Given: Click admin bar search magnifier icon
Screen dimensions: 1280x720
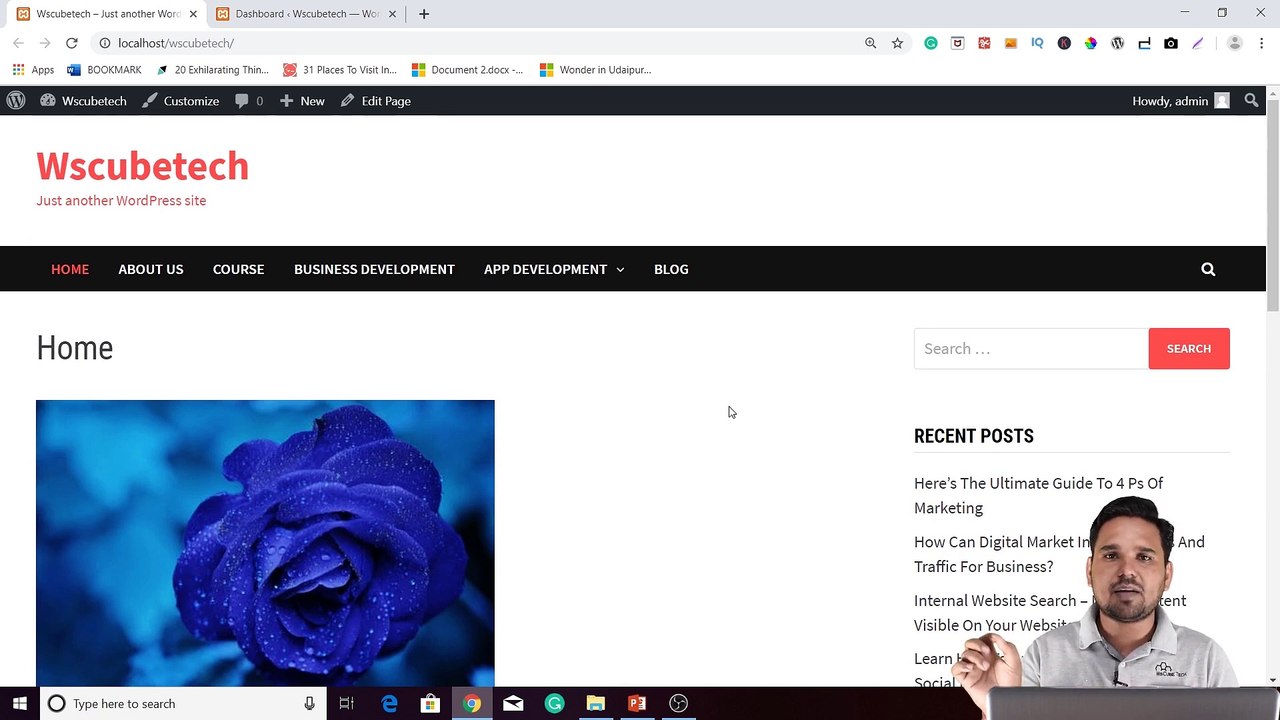Looking at the screenshot, I should coord(1251,101).
